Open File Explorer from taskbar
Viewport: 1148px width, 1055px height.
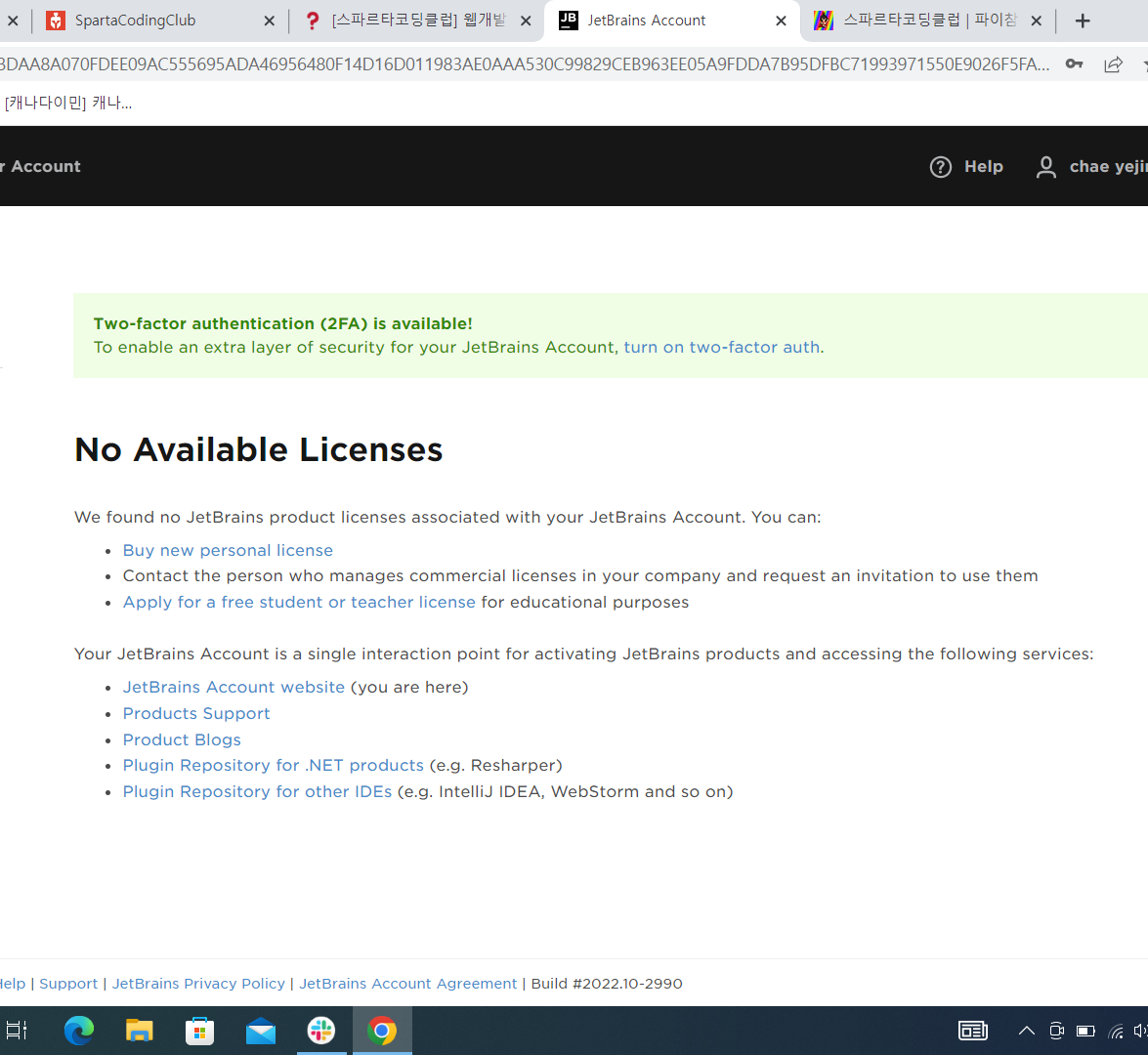pos(139,1031)
